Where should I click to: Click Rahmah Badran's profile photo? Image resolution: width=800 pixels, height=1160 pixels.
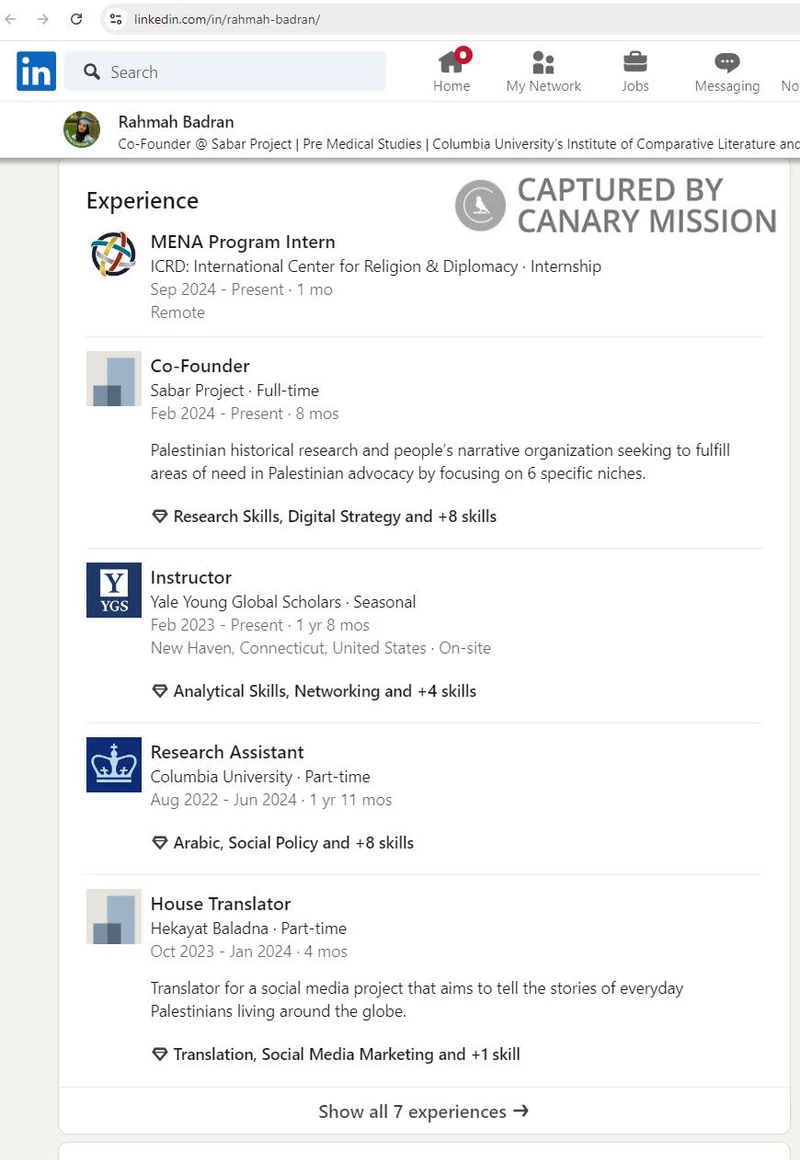point(81,129)
